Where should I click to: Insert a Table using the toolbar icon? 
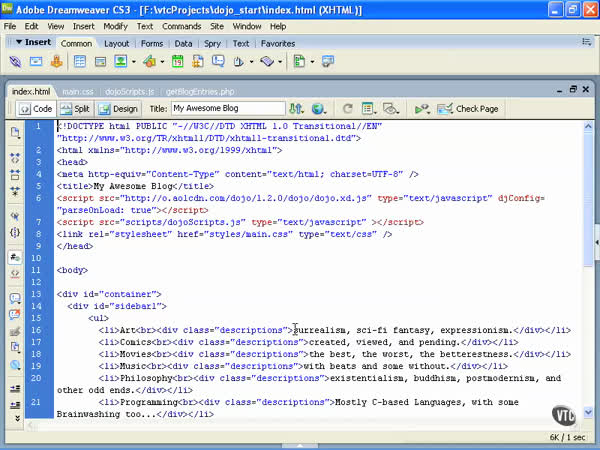coord(79,61)
